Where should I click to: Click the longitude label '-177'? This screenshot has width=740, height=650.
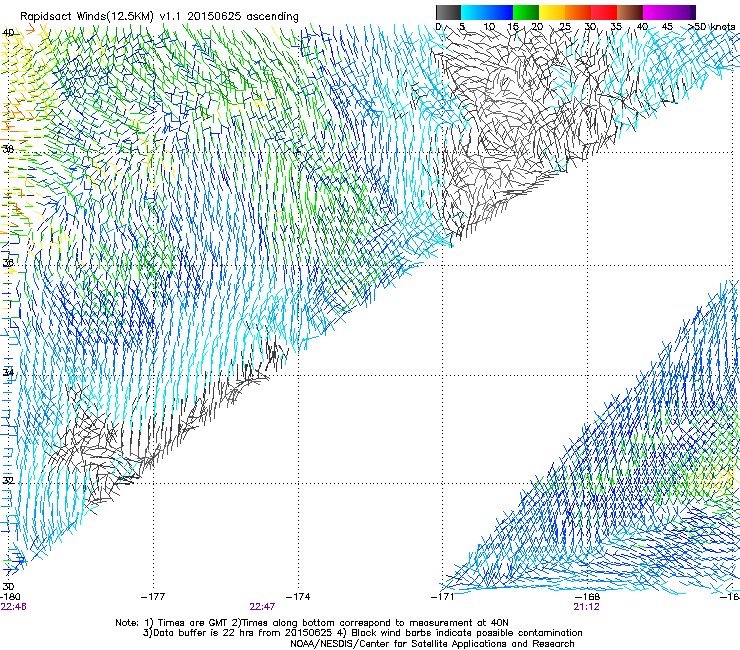coord(153,597)
